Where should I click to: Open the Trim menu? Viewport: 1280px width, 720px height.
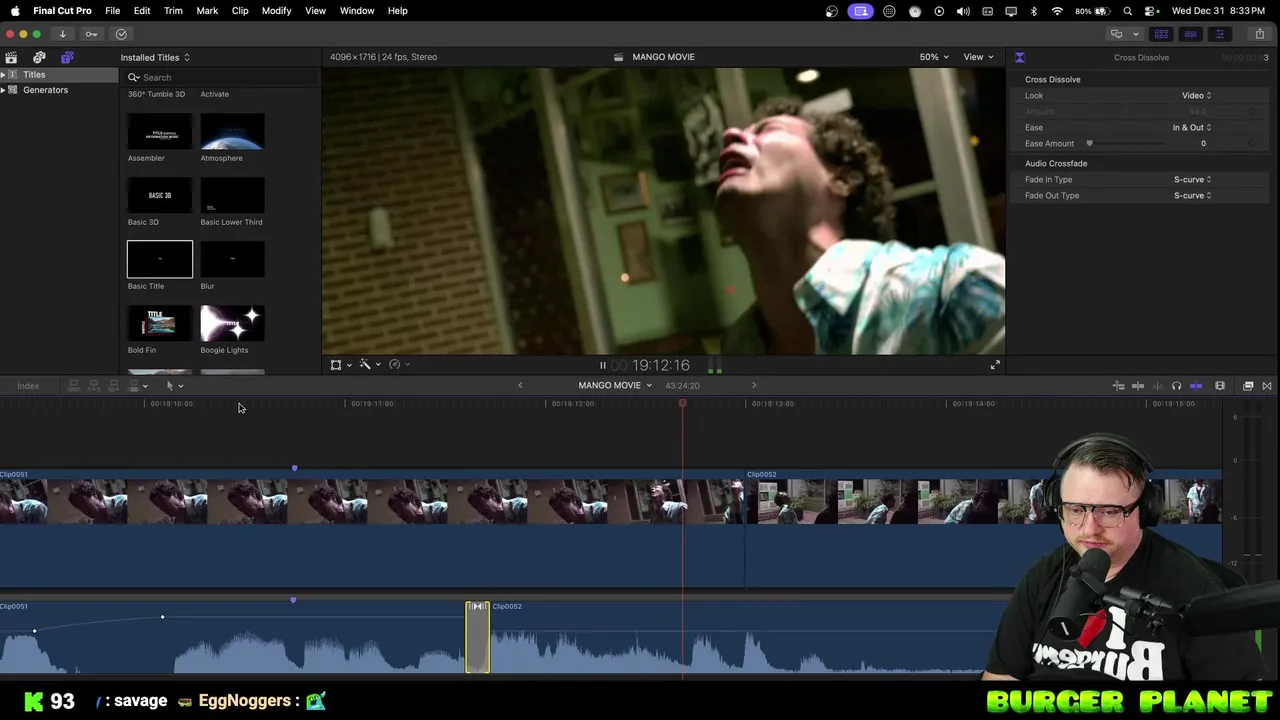point(173,11)
